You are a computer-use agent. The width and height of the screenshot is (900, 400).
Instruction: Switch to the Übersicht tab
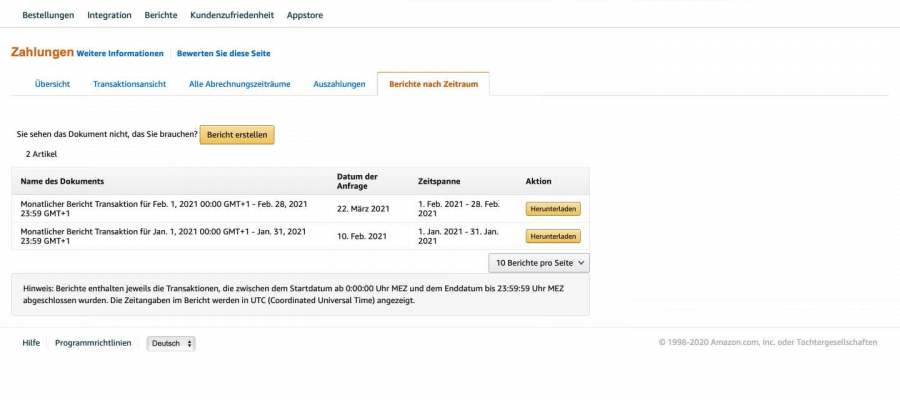52,84
